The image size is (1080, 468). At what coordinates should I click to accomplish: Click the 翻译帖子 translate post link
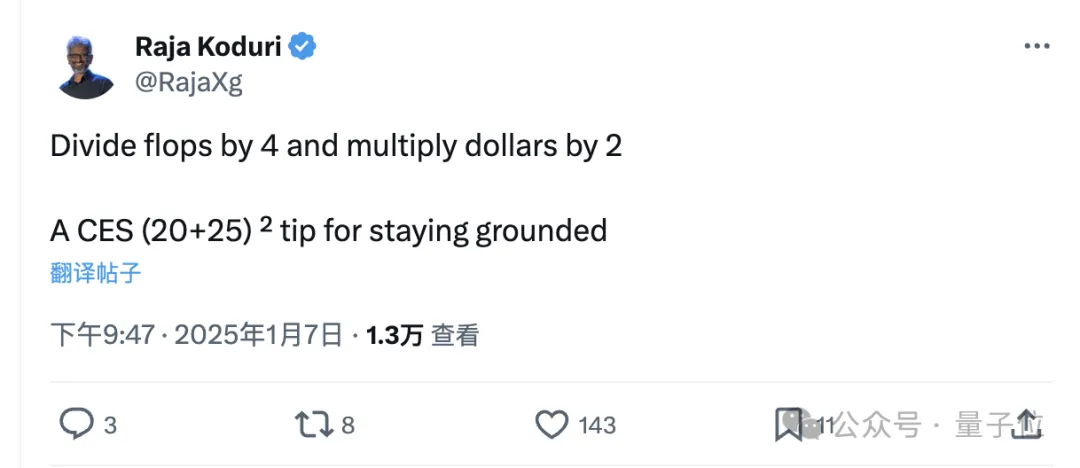[95, 272]
